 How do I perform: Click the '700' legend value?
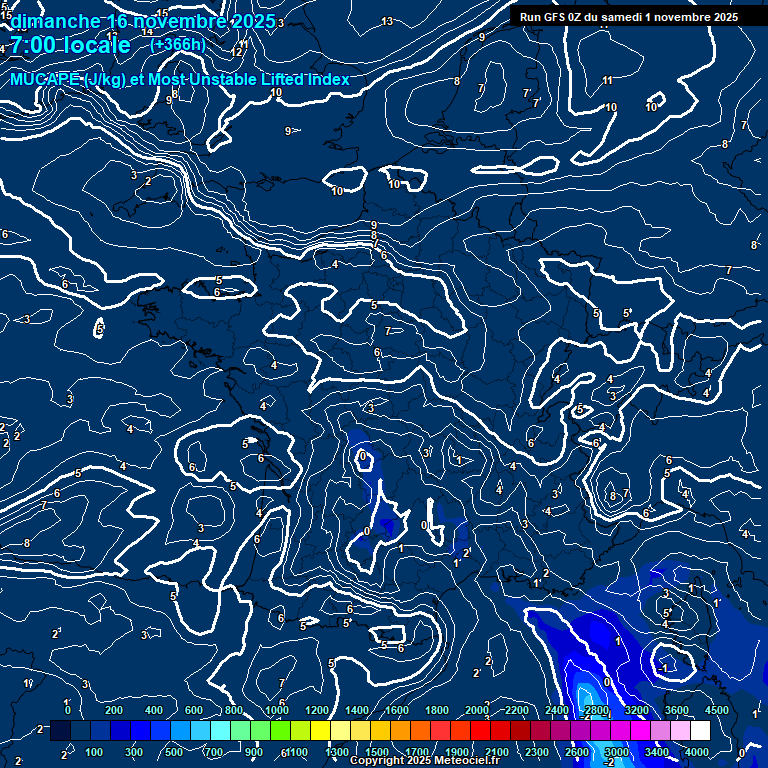coord(214,752)
